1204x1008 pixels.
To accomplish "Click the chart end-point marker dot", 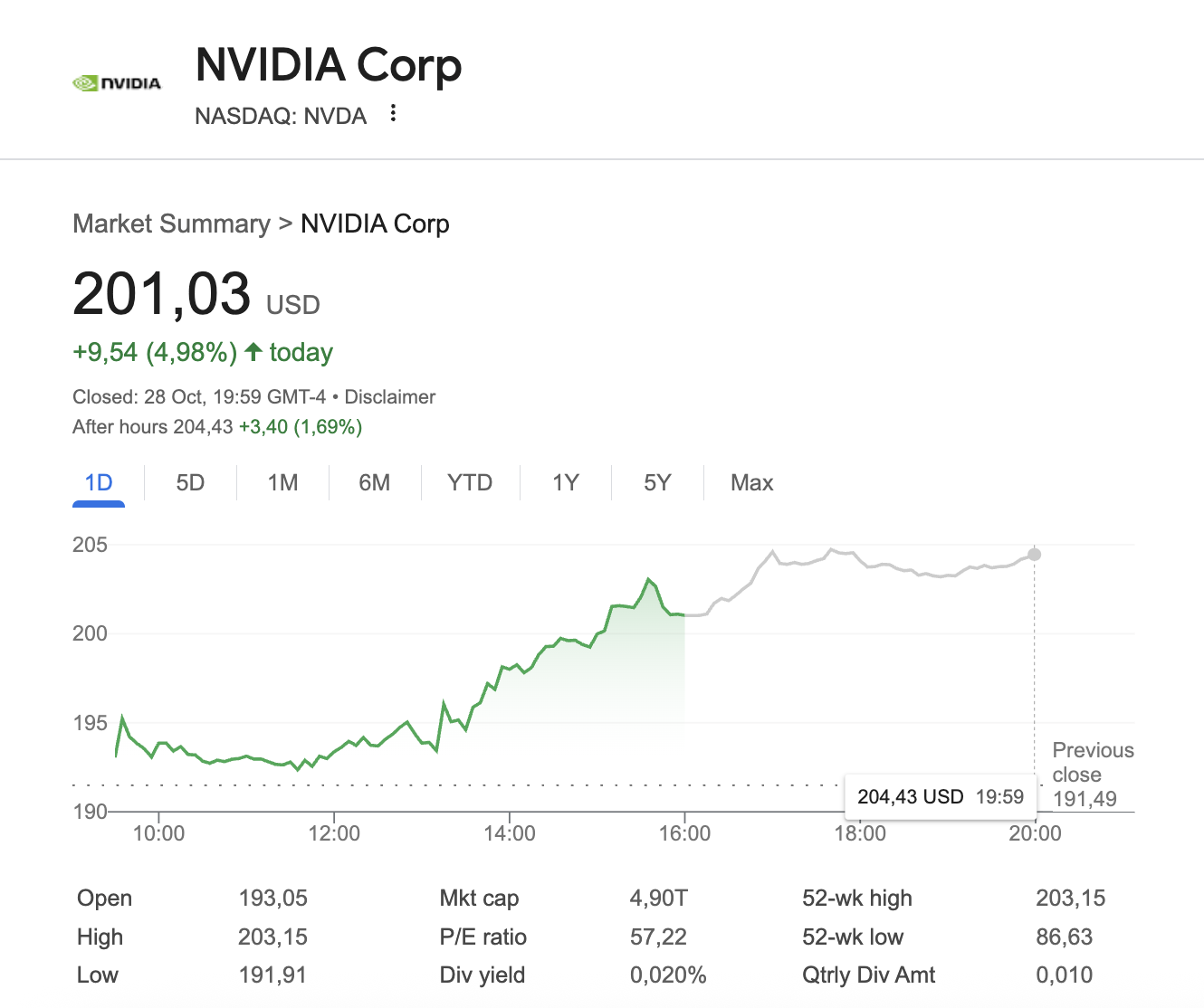I will tap(1035, 554).
